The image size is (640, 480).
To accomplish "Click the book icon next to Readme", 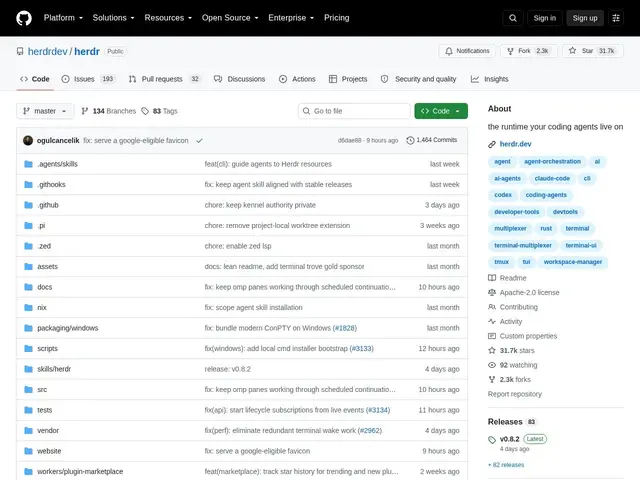I will [492, 278].
